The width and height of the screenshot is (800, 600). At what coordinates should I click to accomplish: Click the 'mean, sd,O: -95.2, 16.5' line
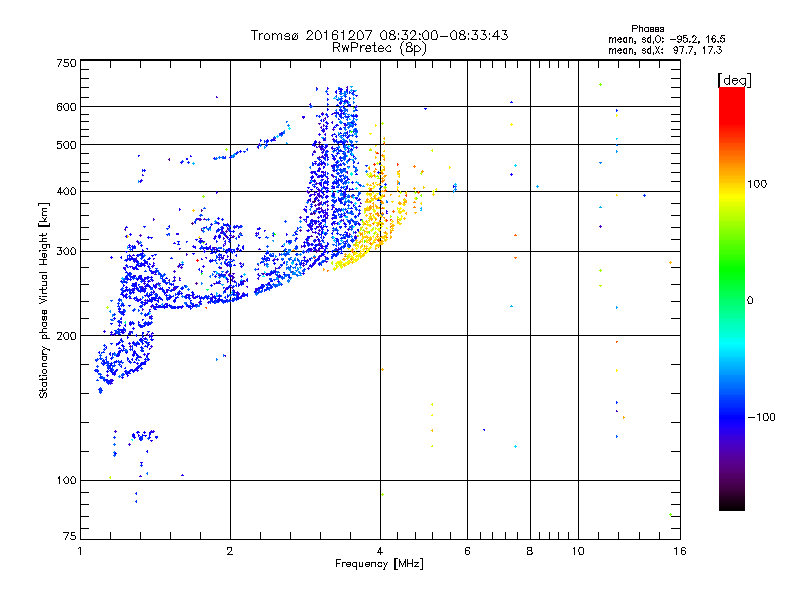(666, 39)
